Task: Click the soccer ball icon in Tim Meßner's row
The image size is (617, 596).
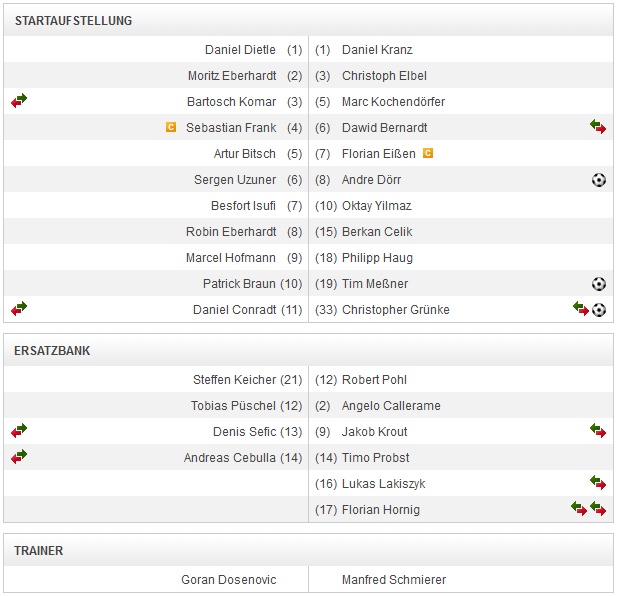Action: point(599,284)
